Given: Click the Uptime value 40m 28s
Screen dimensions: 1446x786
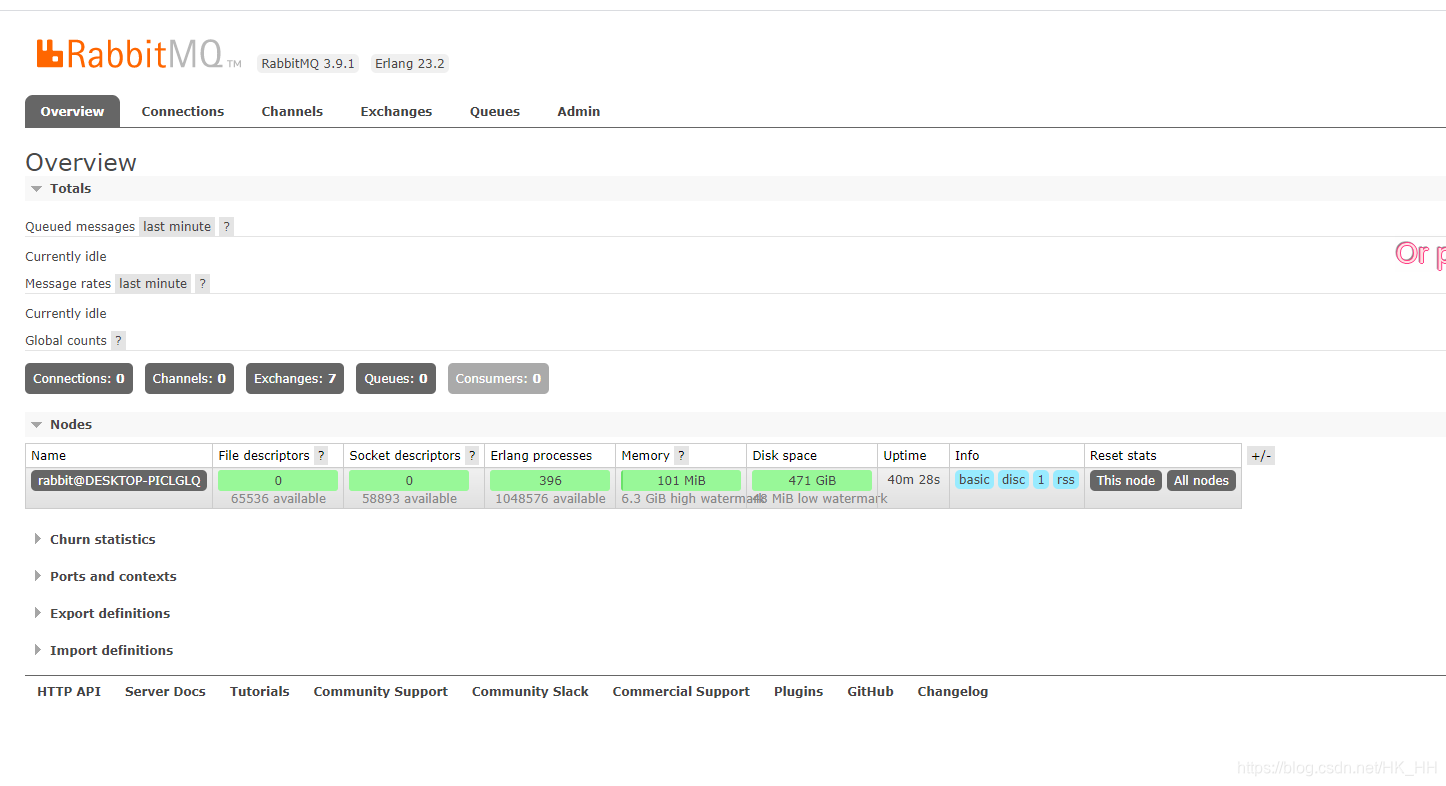Looking at the screenshot, I should pos(914,480).
